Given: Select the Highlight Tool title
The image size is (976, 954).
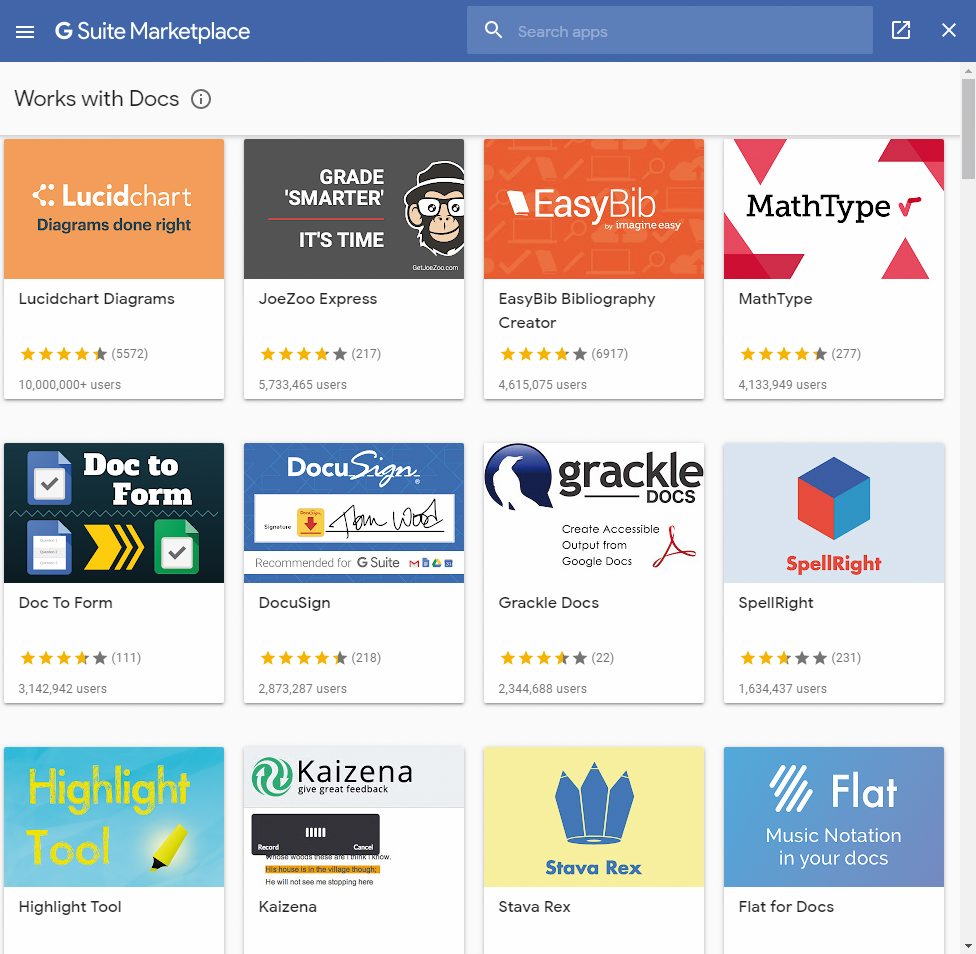Looking at the screenshot, I should click(70, 907).
